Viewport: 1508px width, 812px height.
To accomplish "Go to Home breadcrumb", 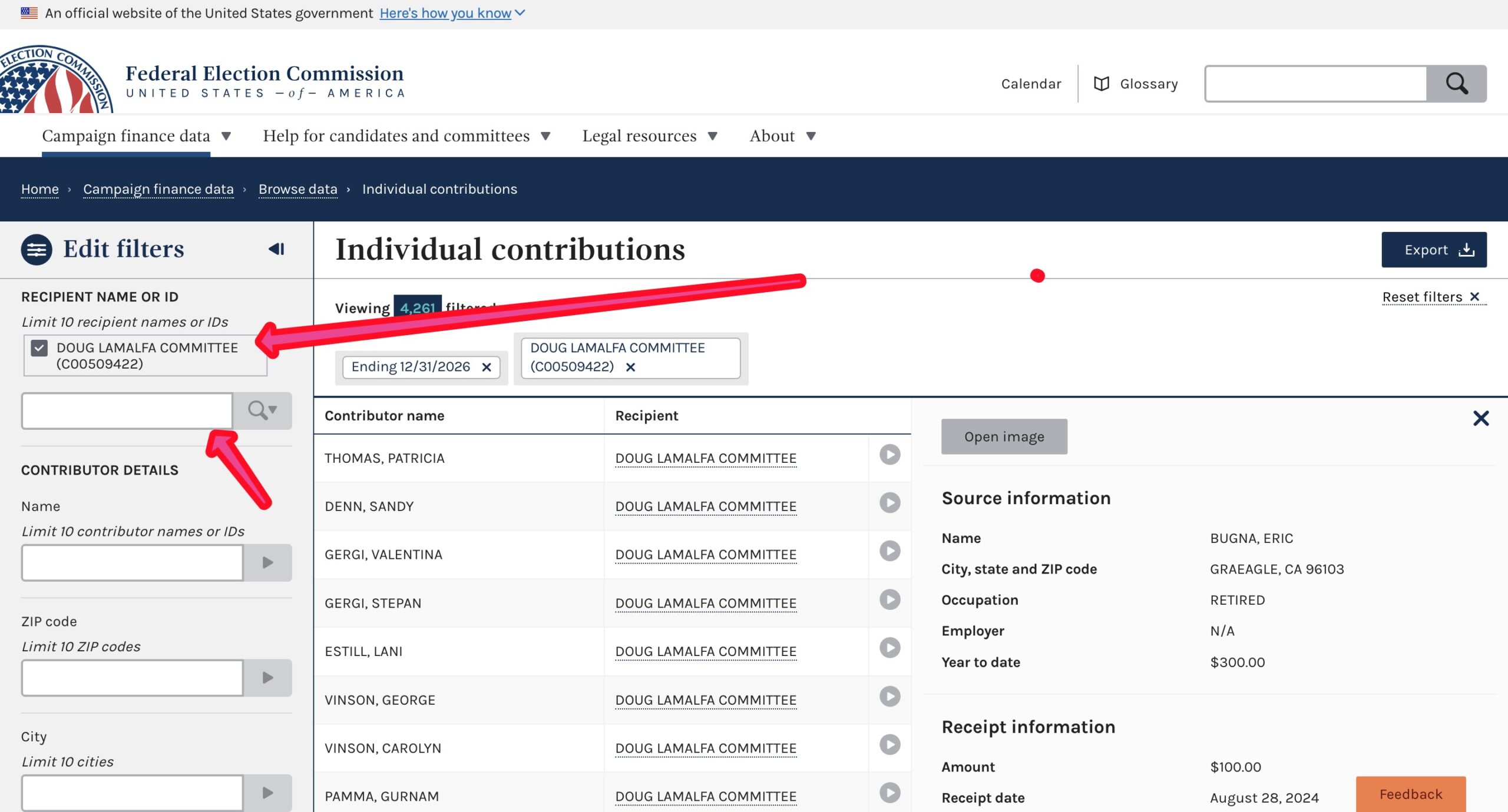I will pos(40,189).
